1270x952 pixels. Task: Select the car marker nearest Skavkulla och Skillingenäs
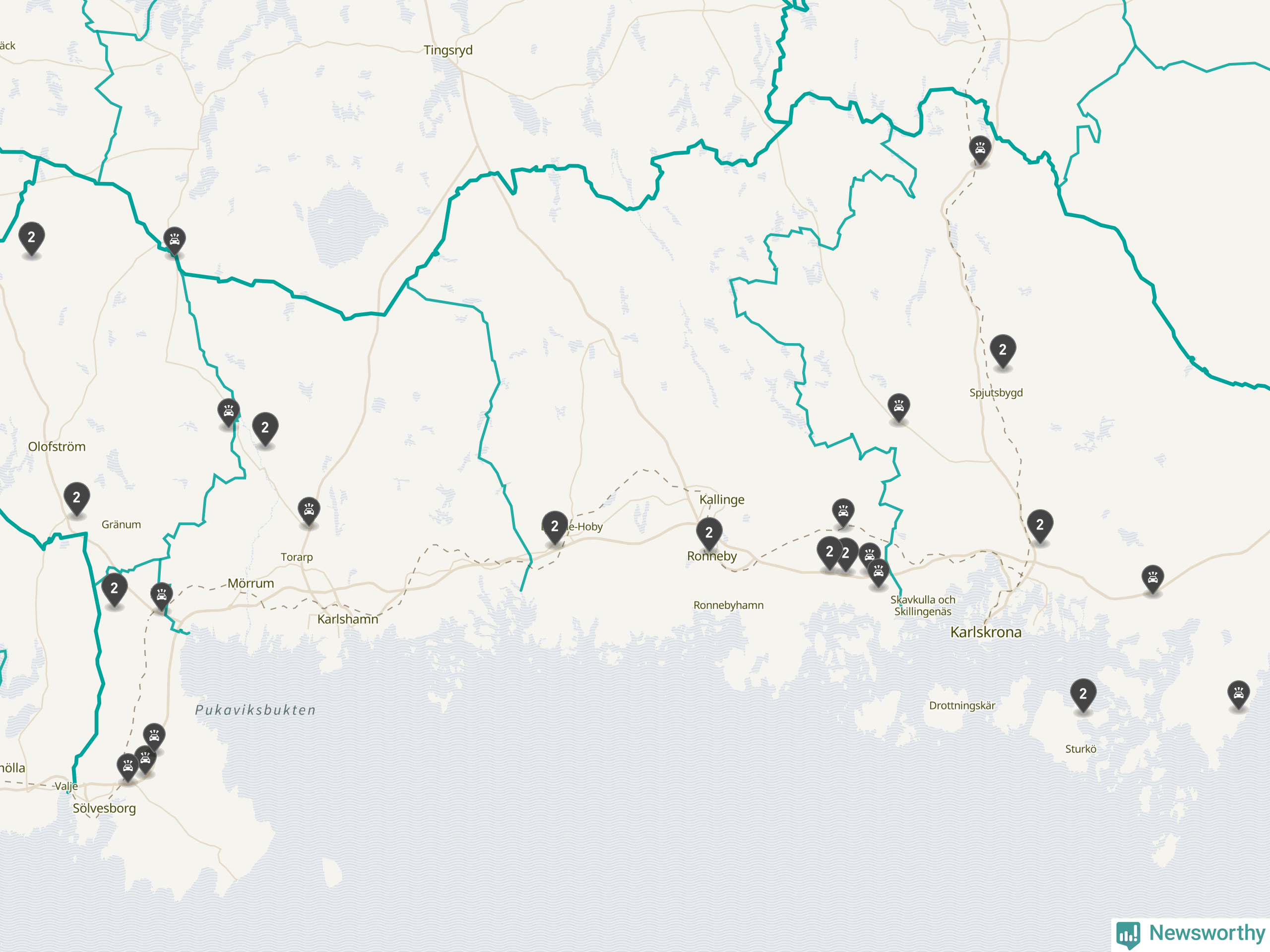[x=879, y=573]
